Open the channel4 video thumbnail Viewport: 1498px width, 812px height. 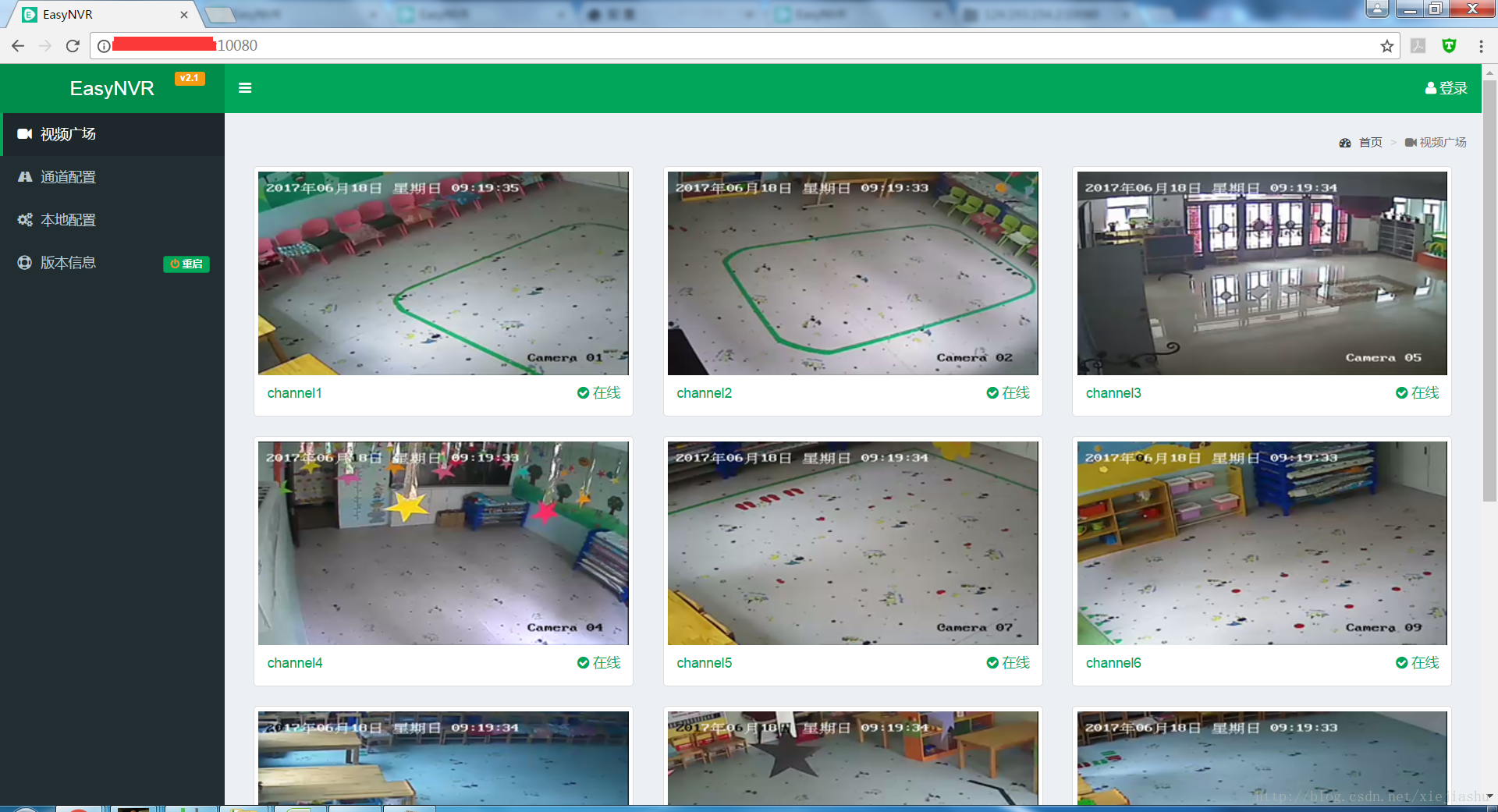click(x=443, y=543)
